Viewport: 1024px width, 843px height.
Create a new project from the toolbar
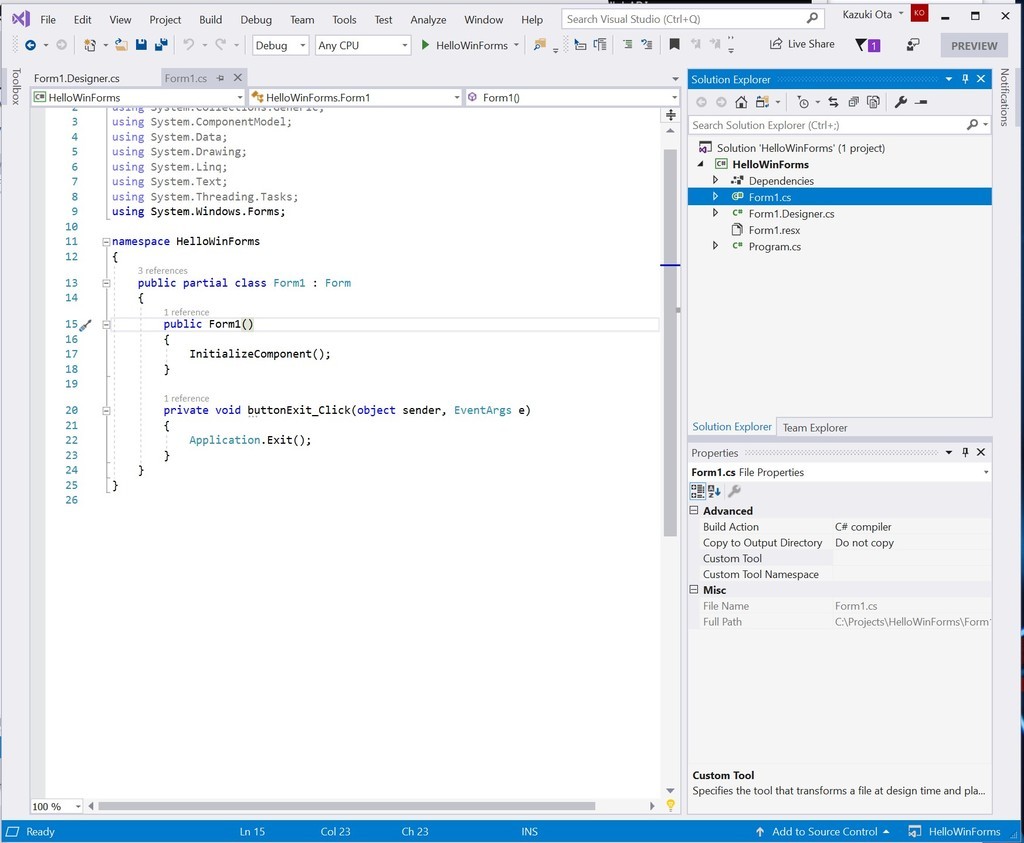[89, 45]
